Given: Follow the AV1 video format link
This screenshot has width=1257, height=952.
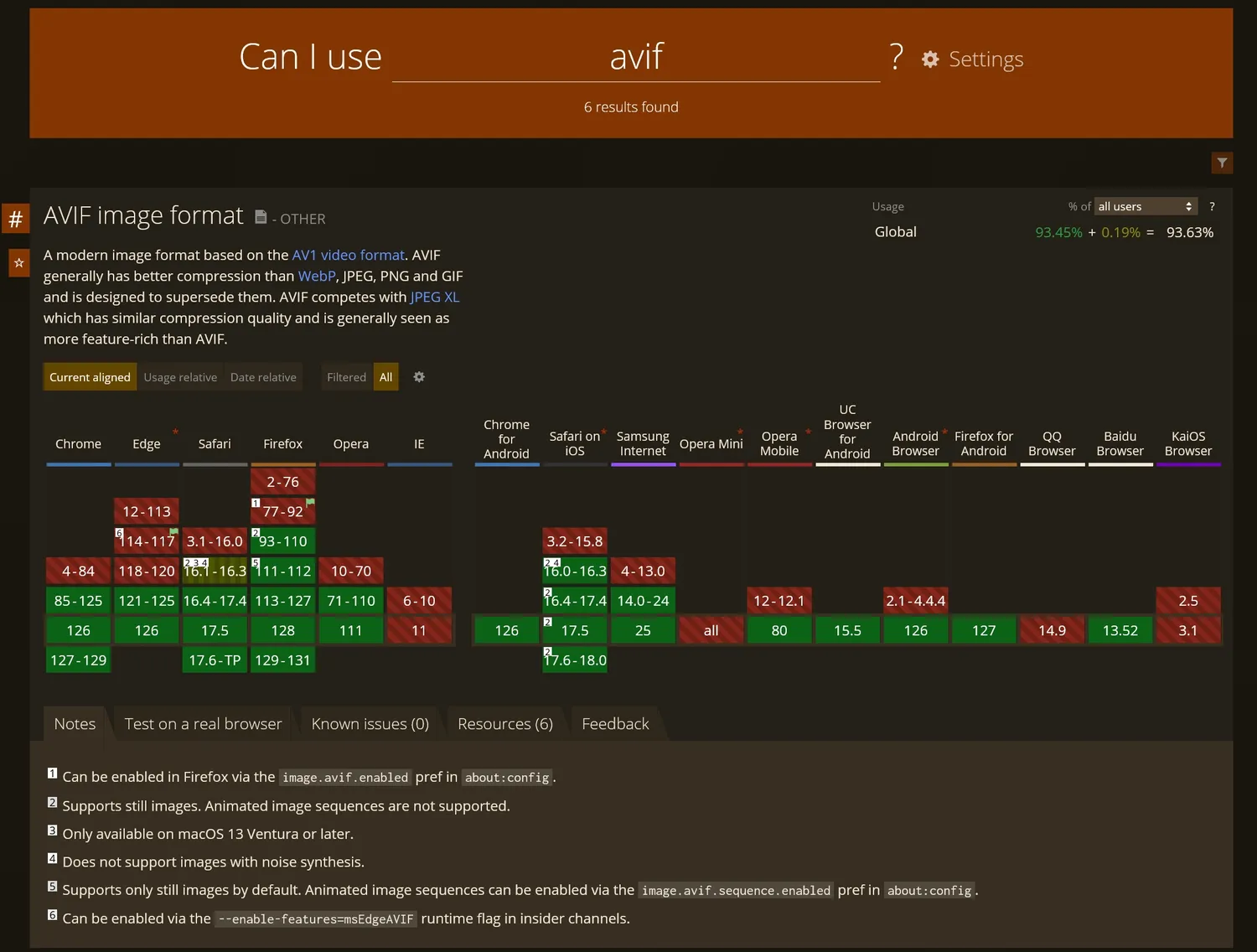Looking at the screenshot, I should click(x=348, y=255).
